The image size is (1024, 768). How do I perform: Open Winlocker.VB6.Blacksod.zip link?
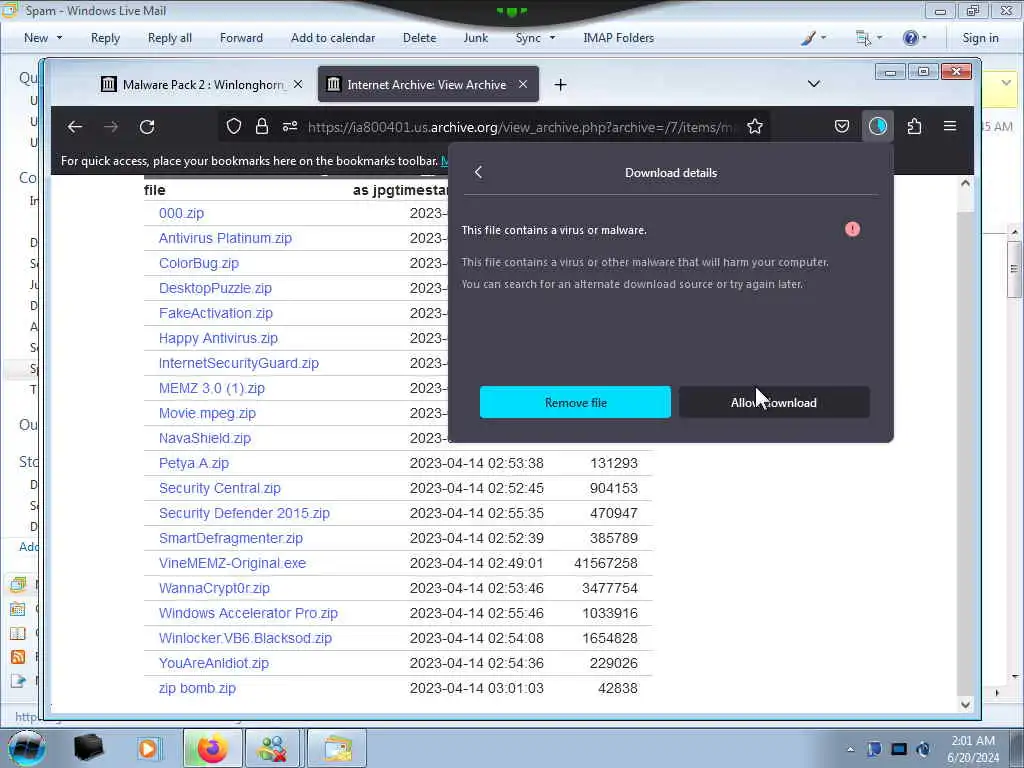pos(245,638)
